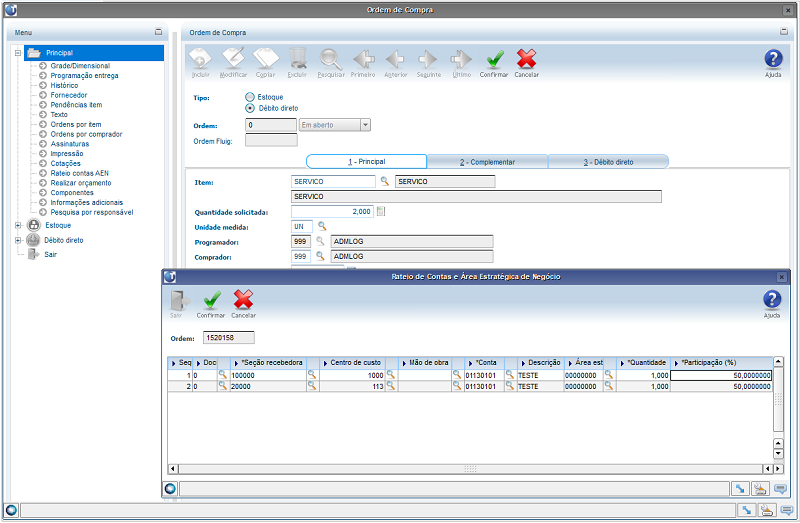Go to Seguinte record arrow
Image resolution: width=800 pixels, height=523 pixels.
tap(428, 59)
